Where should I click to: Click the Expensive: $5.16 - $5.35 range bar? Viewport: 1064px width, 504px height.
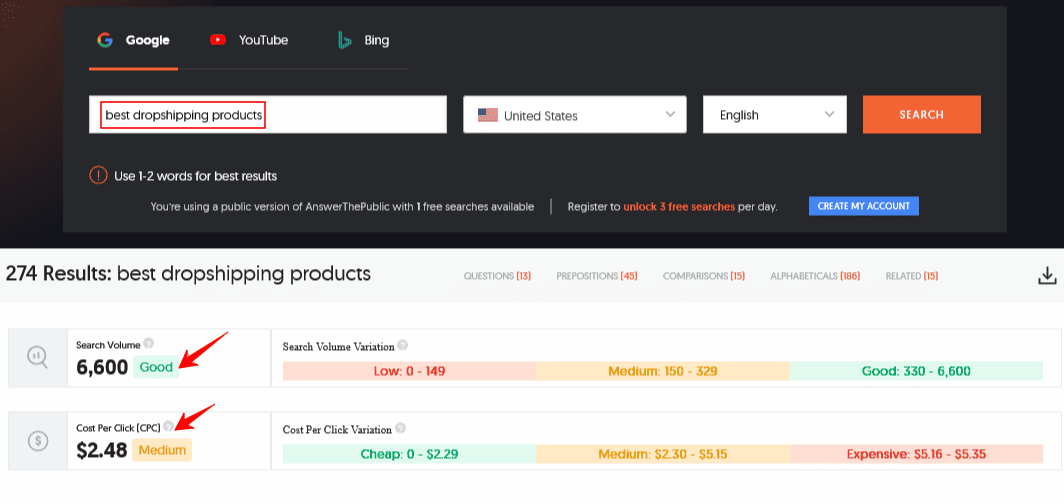tap(916, 454)
